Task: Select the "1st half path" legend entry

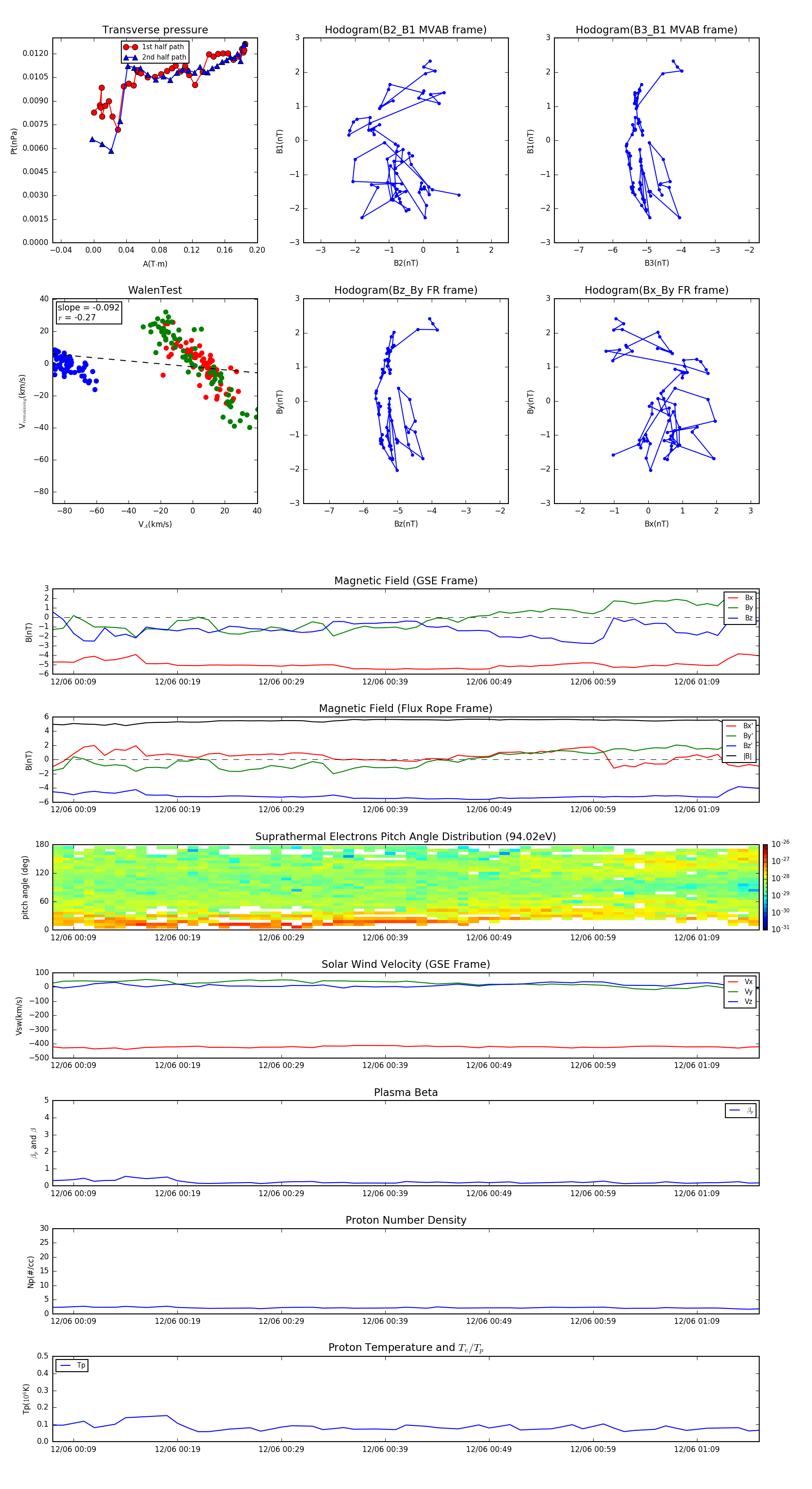Action: (x=154, y=47)
